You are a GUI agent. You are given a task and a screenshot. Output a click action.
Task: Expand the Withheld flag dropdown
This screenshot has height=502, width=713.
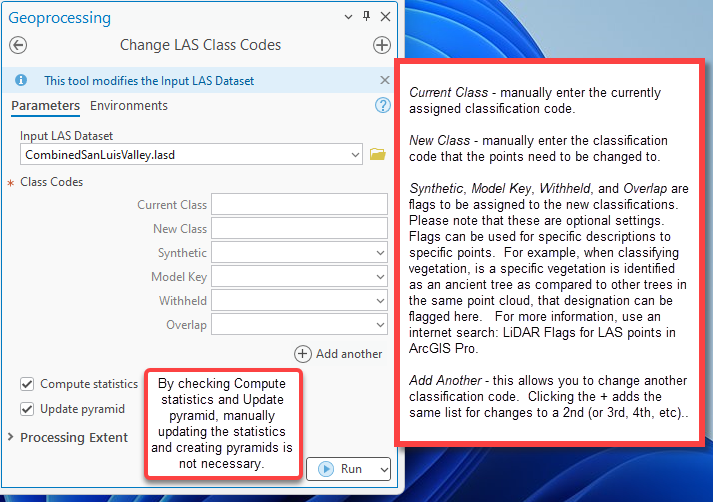pyautogui.click(x=380, y=301)
